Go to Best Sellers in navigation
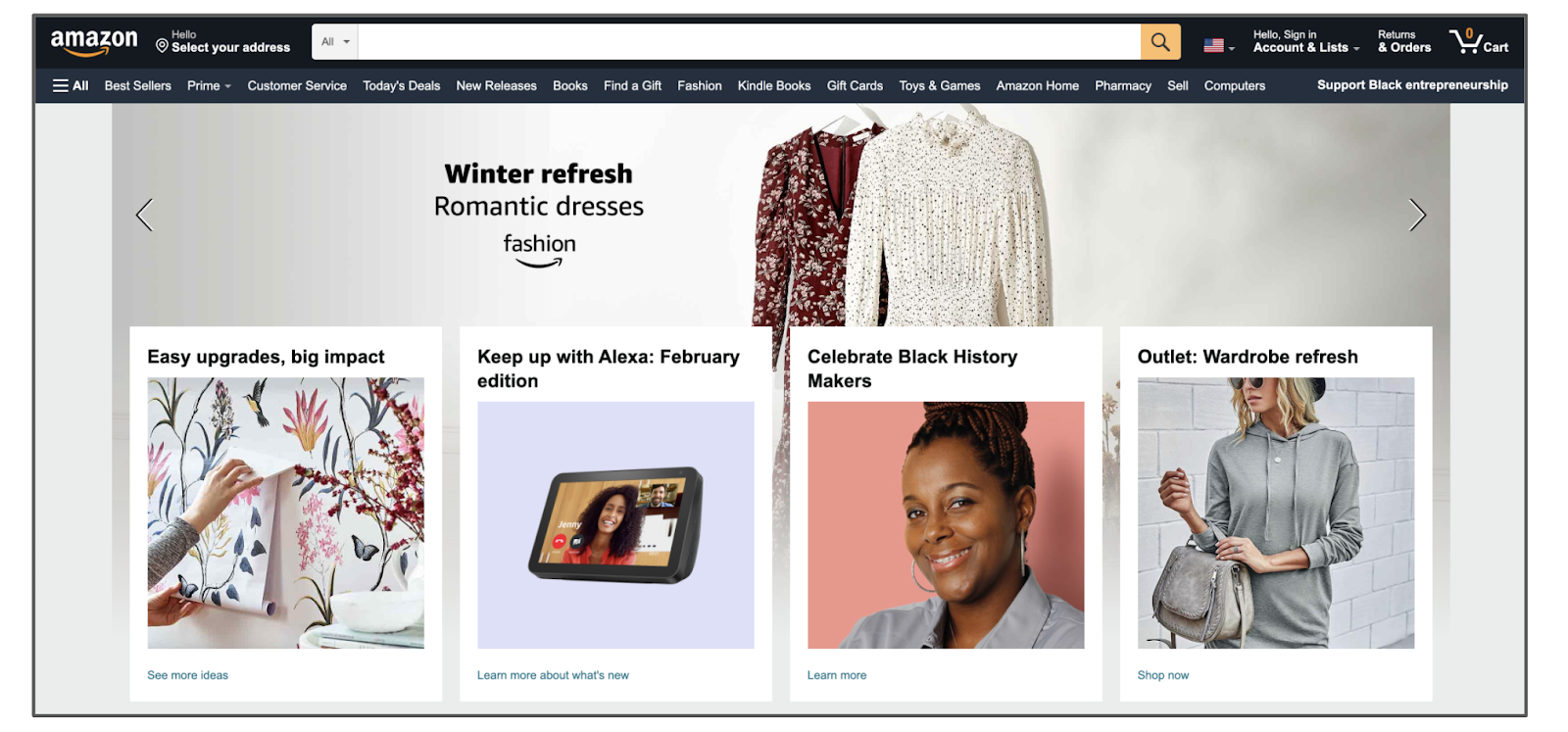The width and height of the screenshot is (1568, 732). click(x=137, y=86)
